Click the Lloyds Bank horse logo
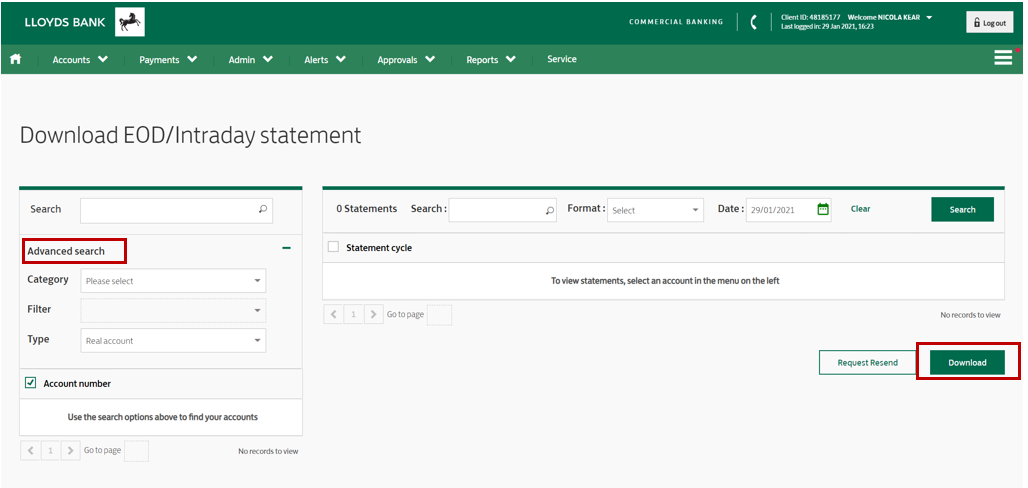 [130, 22]
